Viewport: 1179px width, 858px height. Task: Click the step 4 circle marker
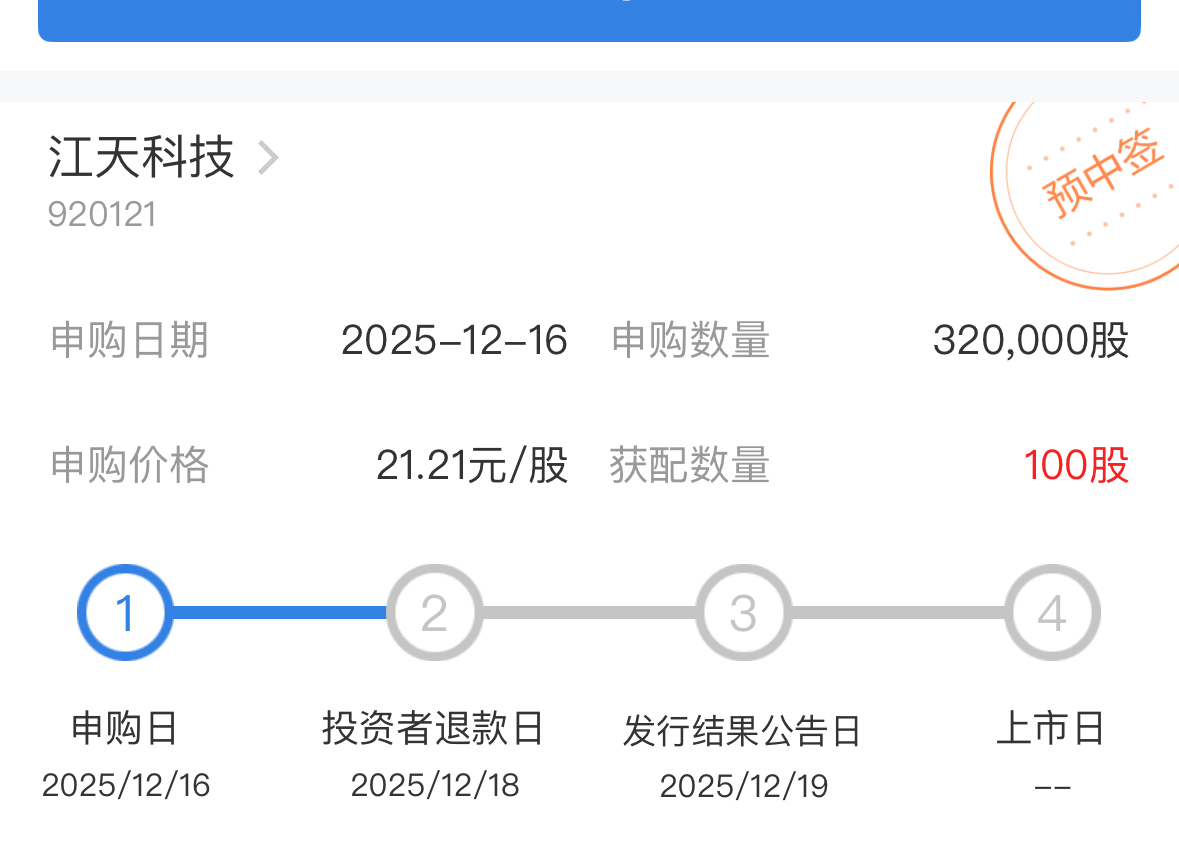tap(1052, 613)
